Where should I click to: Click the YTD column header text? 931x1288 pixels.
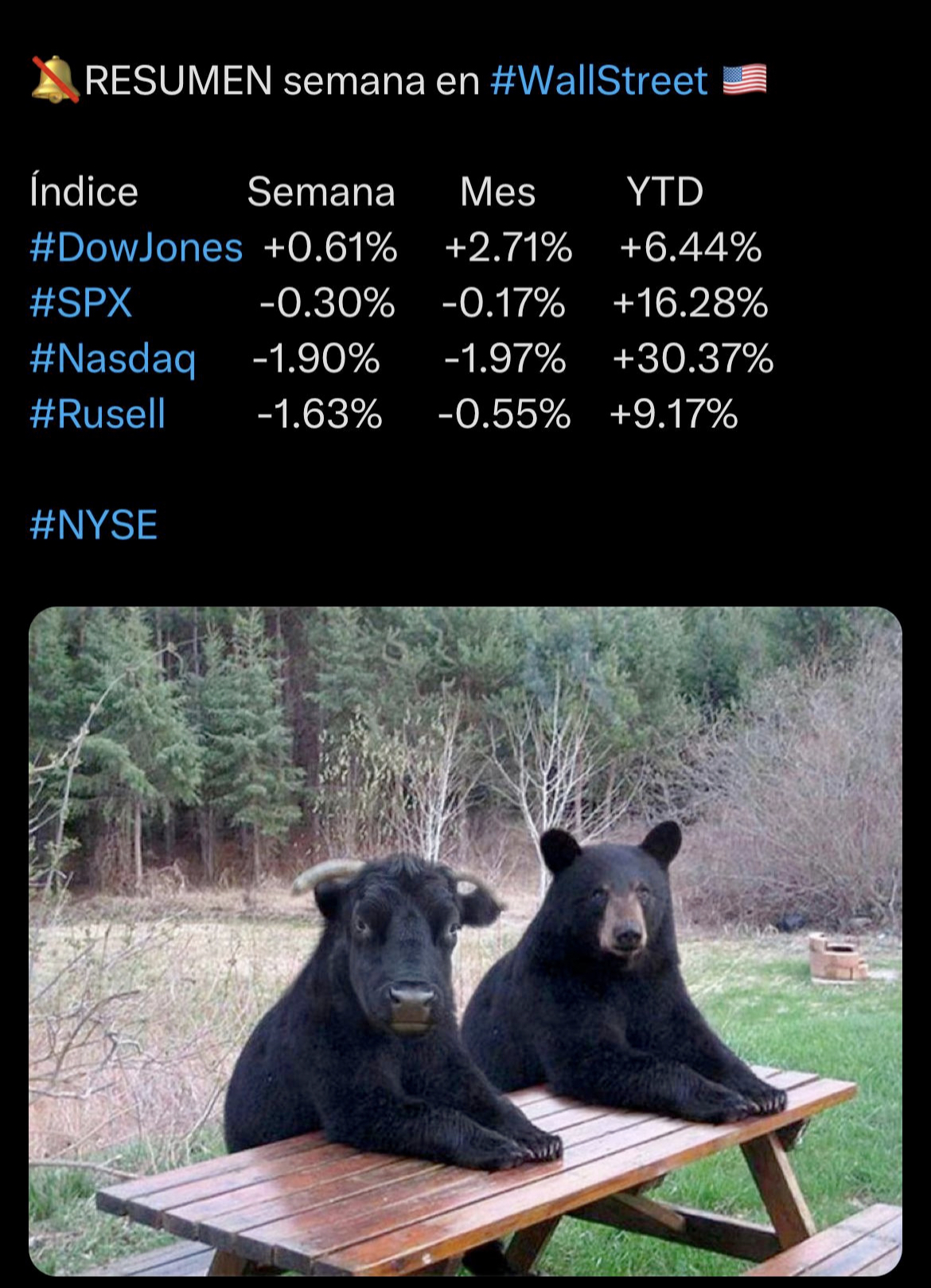pyautogui.click(x=664, y=192)
